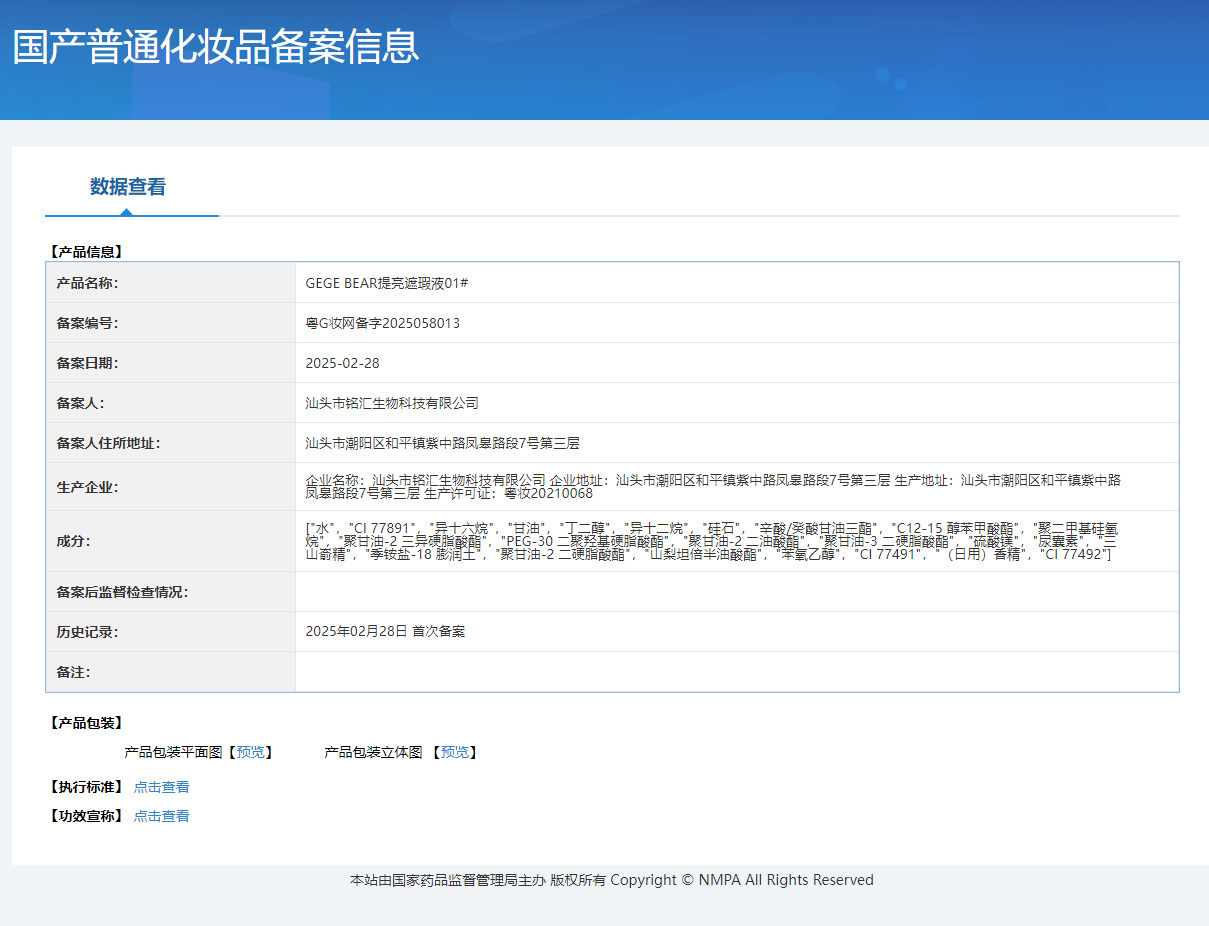The width and height of the screenshot is (1209, 926).
Task: Click 点击查看 next to 功效宣称
Action: point(161,816)
